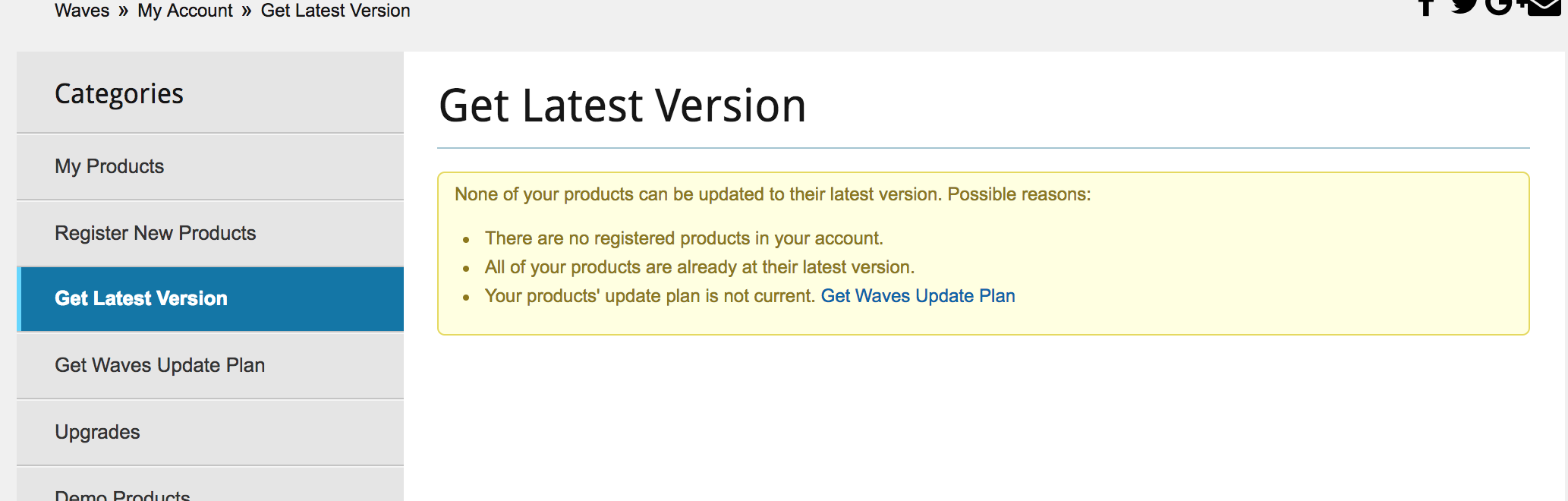Image resolution: width=1568 pixels, height=501 pixels.
Task: Open My Account breadcrumb link
Action: [185, 11]
